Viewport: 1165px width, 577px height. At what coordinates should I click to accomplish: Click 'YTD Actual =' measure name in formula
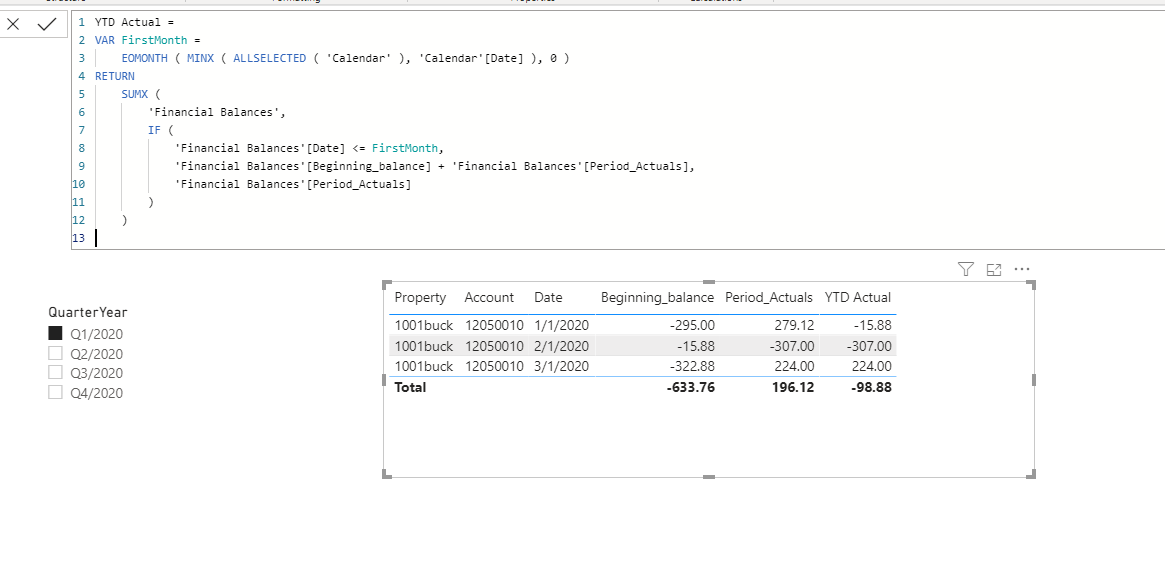coord(134,22)
